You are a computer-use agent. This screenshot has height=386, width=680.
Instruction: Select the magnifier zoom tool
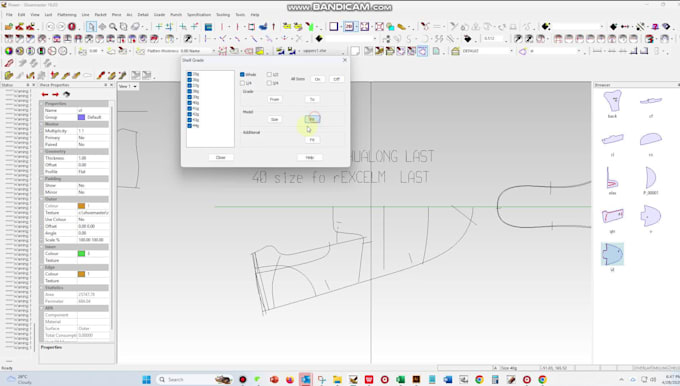(113, 27)
